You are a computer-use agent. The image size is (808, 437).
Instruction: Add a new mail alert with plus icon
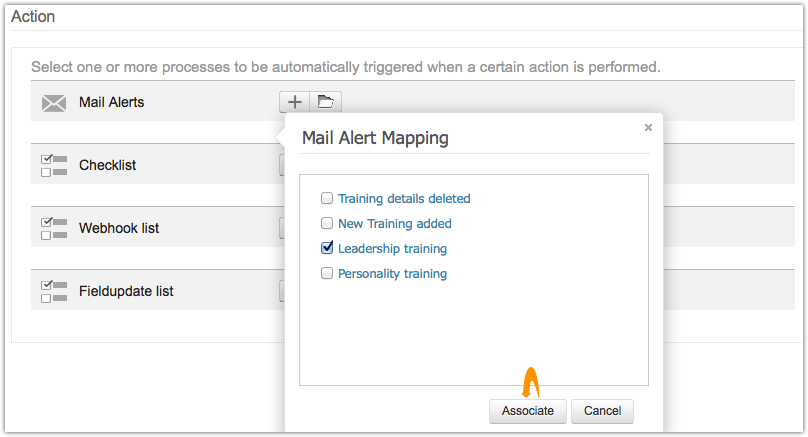295,101
